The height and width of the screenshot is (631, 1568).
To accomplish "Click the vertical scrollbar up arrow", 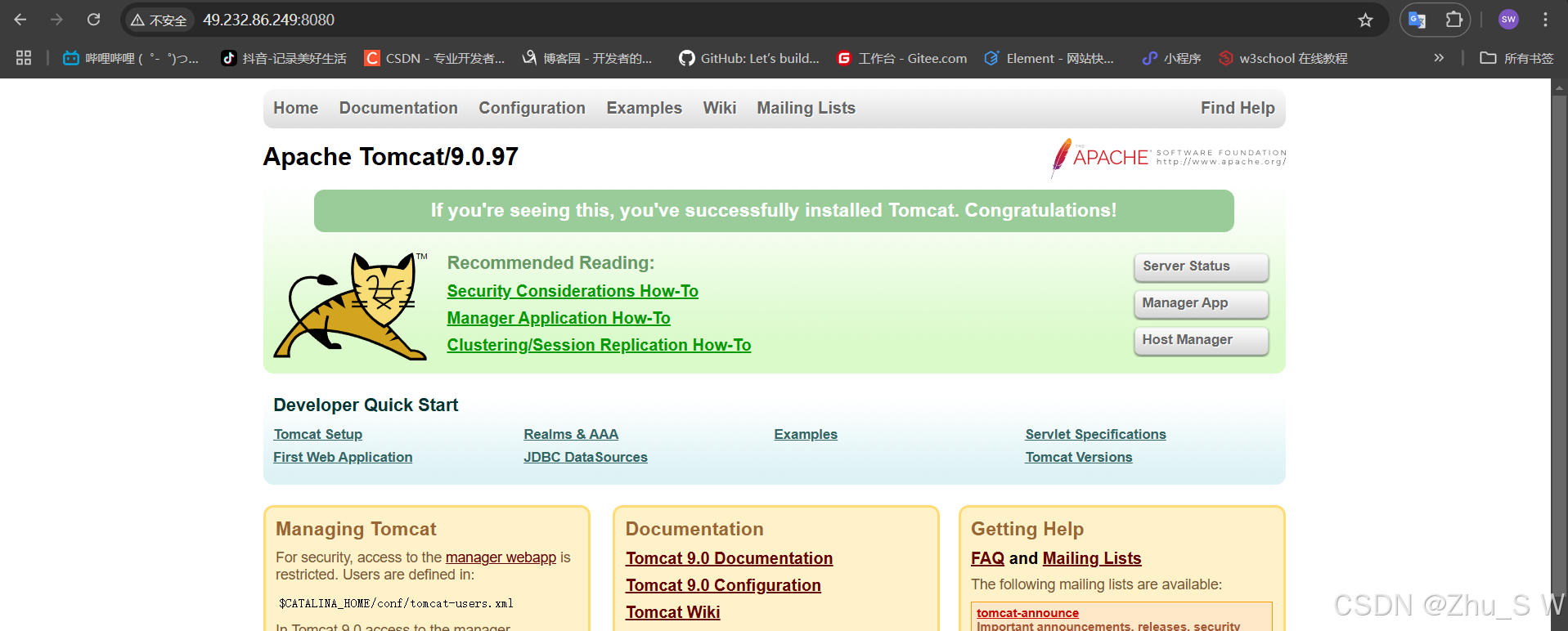I will tap(1559, 87).
